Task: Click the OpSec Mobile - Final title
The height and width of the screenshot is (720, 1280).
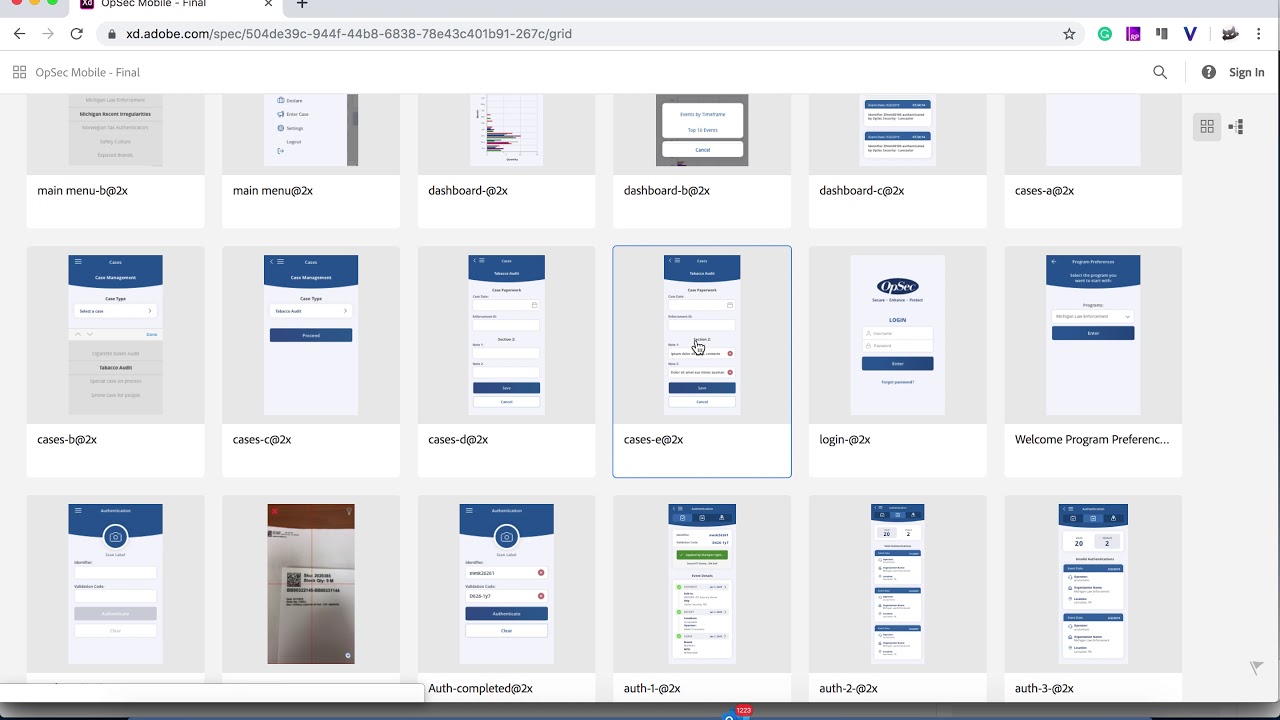Action: pos(87,72)
